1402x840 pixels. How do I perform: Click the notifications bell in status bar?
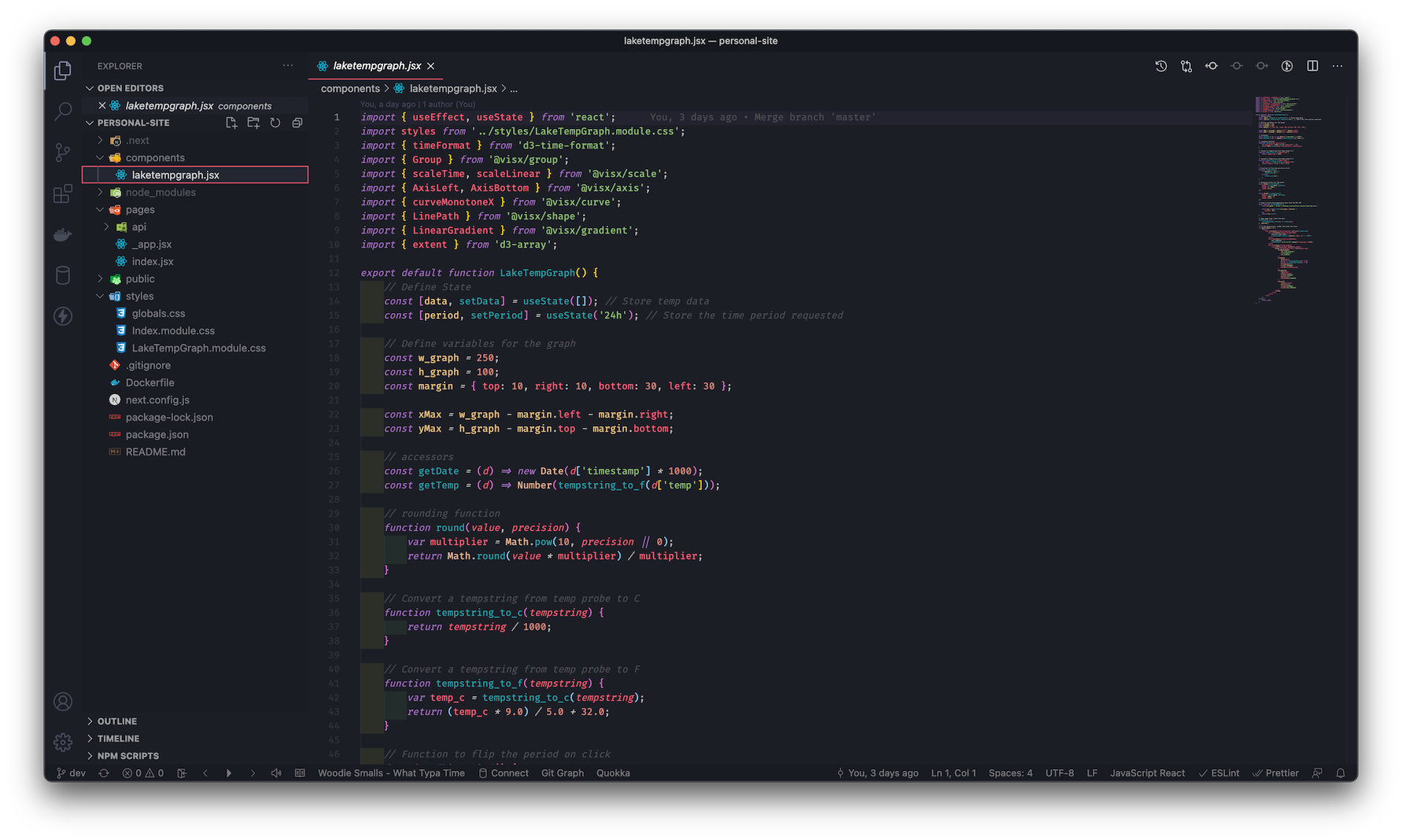point(1341,773)
